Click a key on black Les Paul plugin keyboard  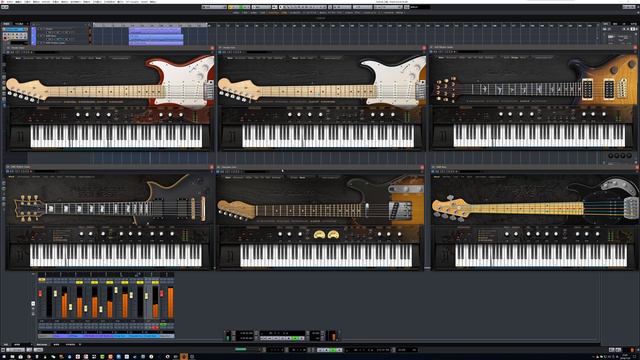click(116, 256)
